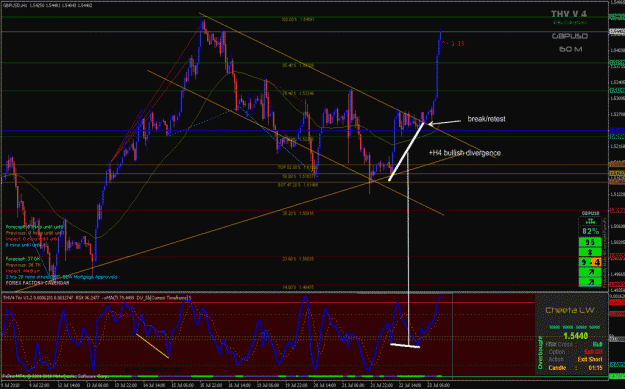Click the candlestick meter icon above 82%

tap(590, 220)
